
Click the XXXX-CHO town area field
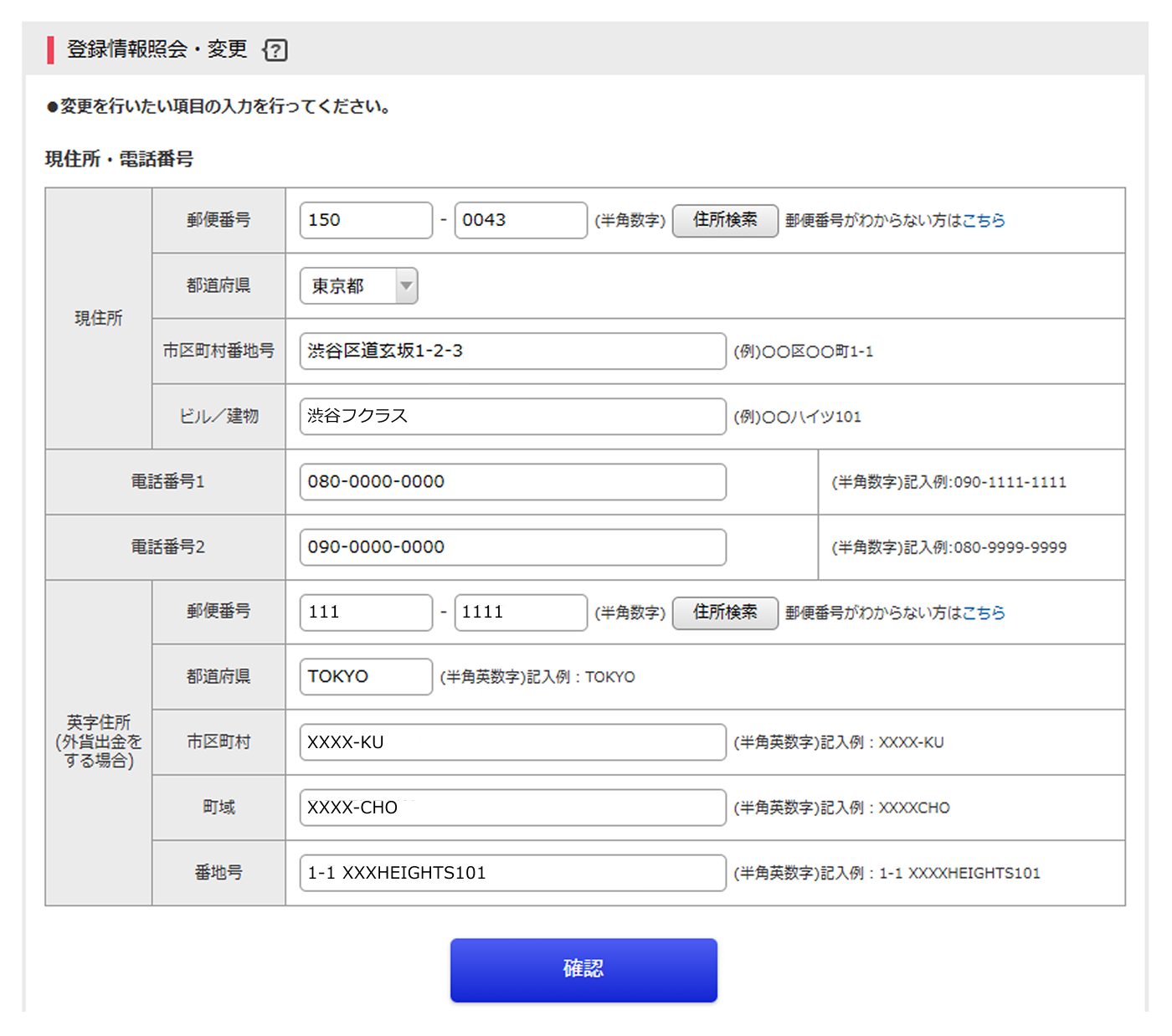tap(512, 808)
